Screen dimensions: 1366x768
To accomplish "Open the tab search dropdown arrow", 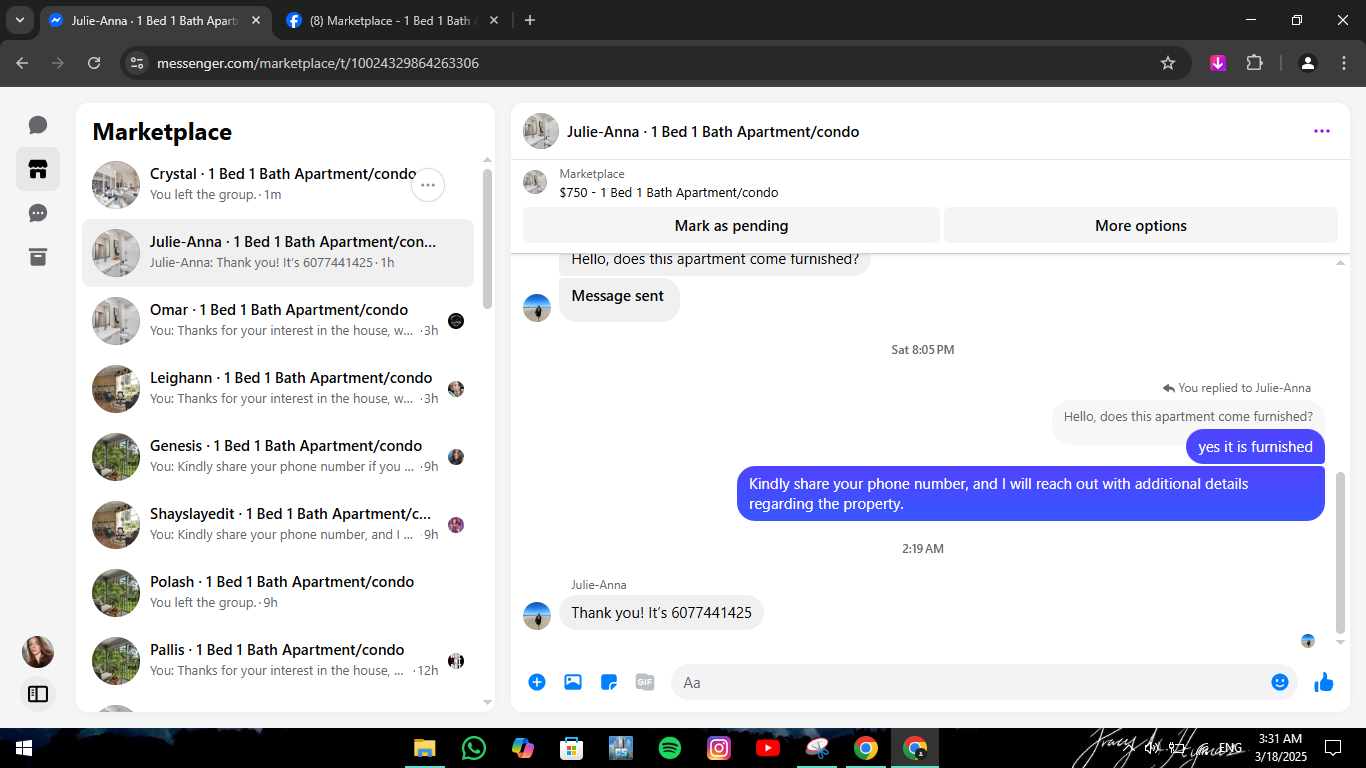I will click(x=20, y=20).
